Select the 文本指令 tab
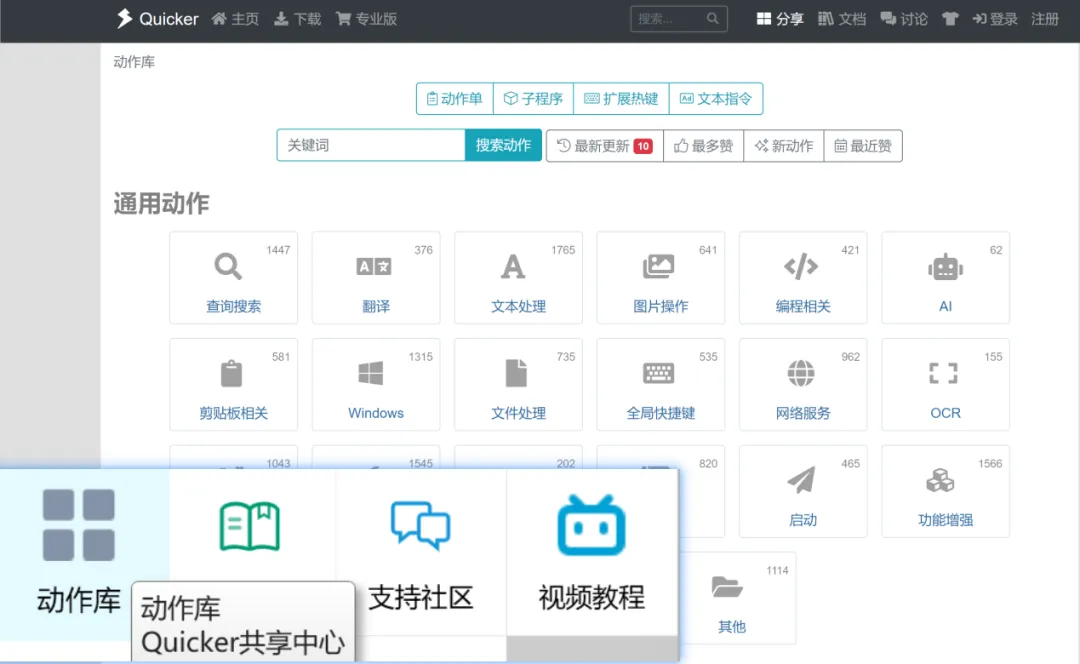This screenshot has height=664, width=1080. click(716, 98)
